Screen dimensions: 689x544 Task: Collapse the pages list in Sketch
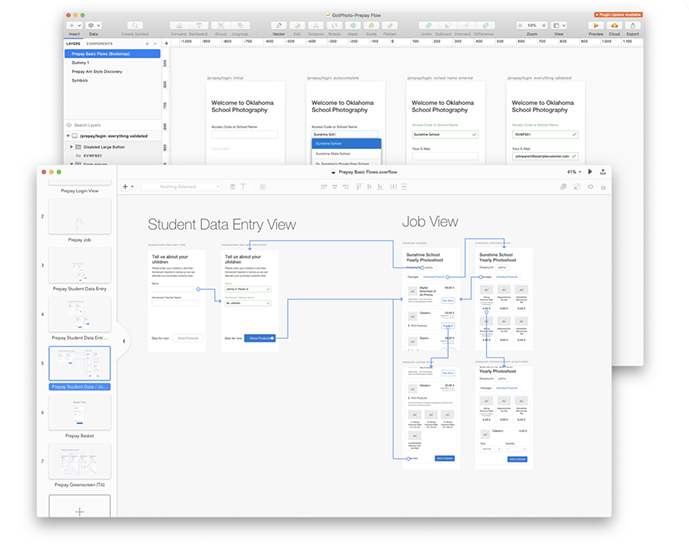155,44
